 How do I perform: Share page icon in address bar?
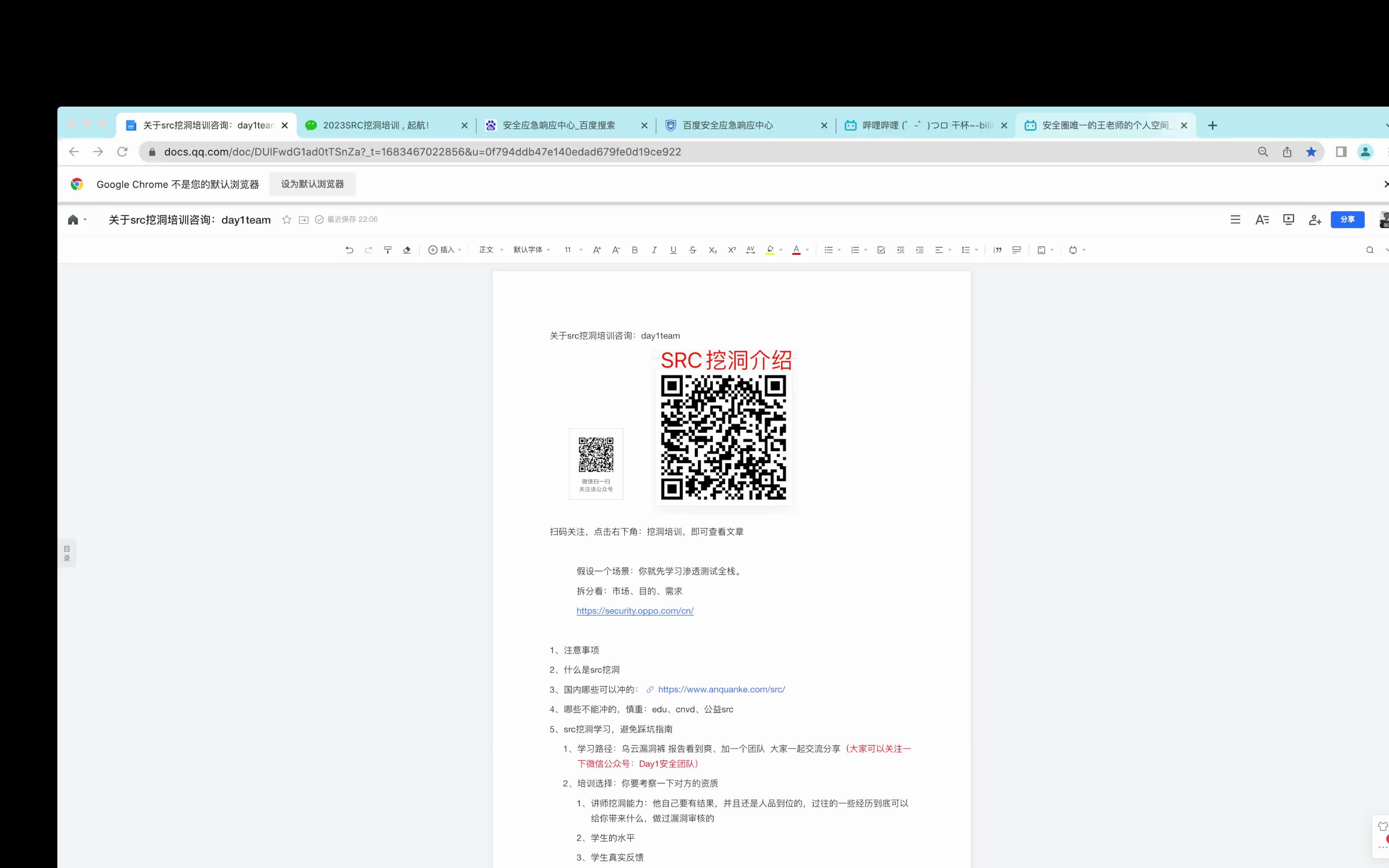1287,152
